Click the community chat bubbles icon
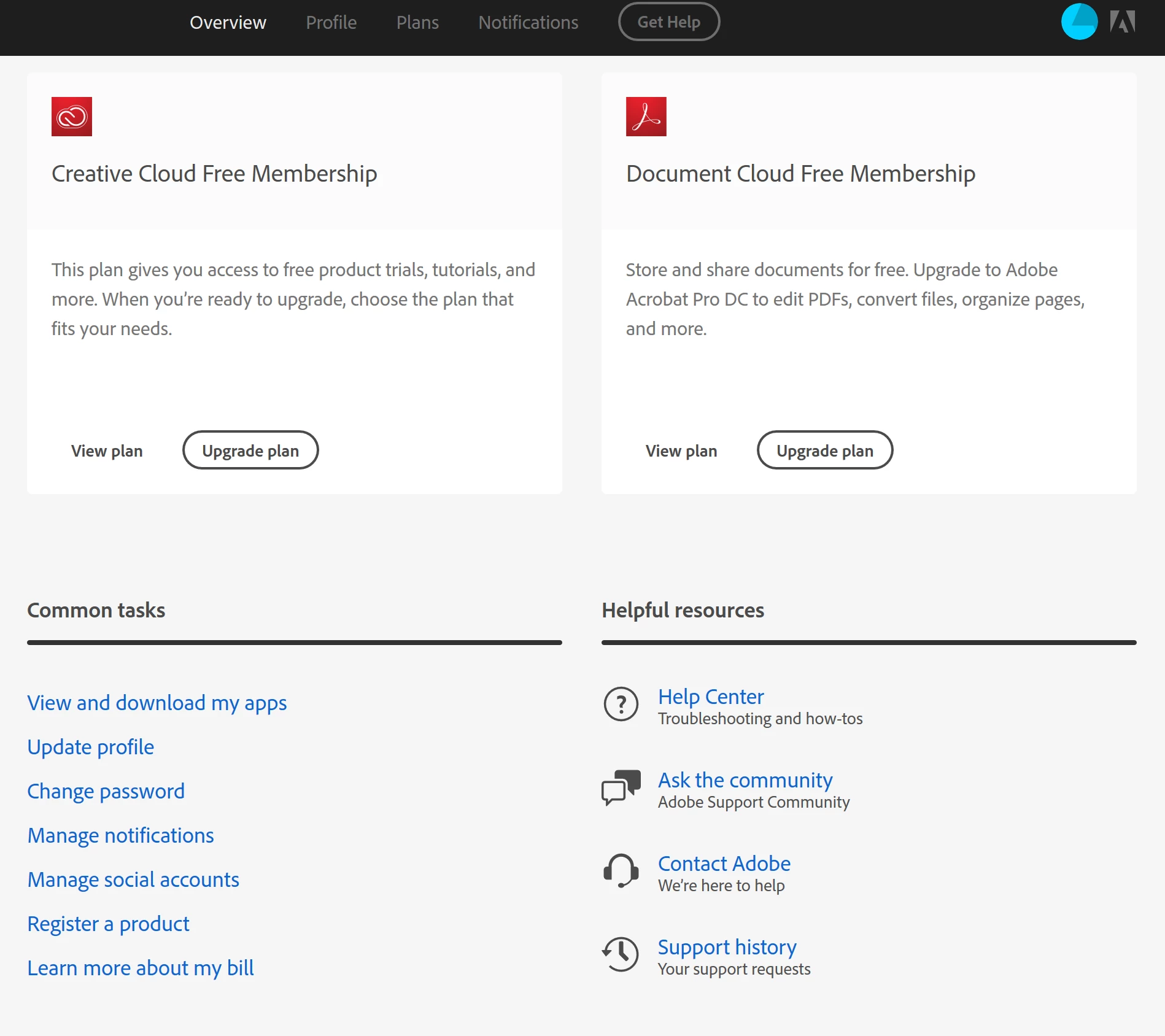Screen dimensions: 1165x1036 click(621, 787)
